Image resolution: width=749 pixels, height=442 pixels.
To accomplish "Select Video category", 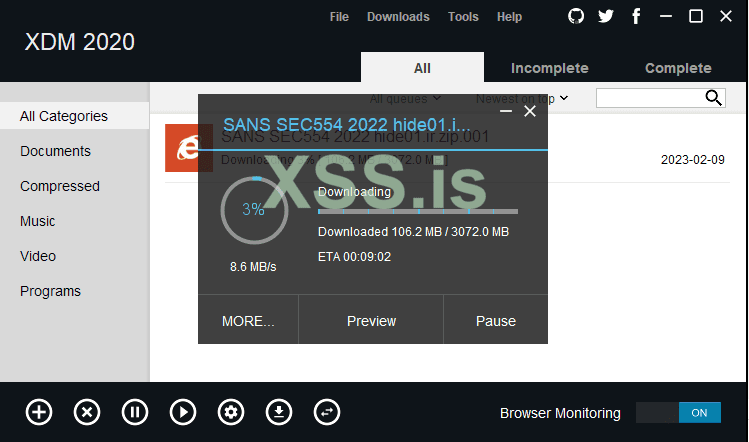I will pos(38,256).
